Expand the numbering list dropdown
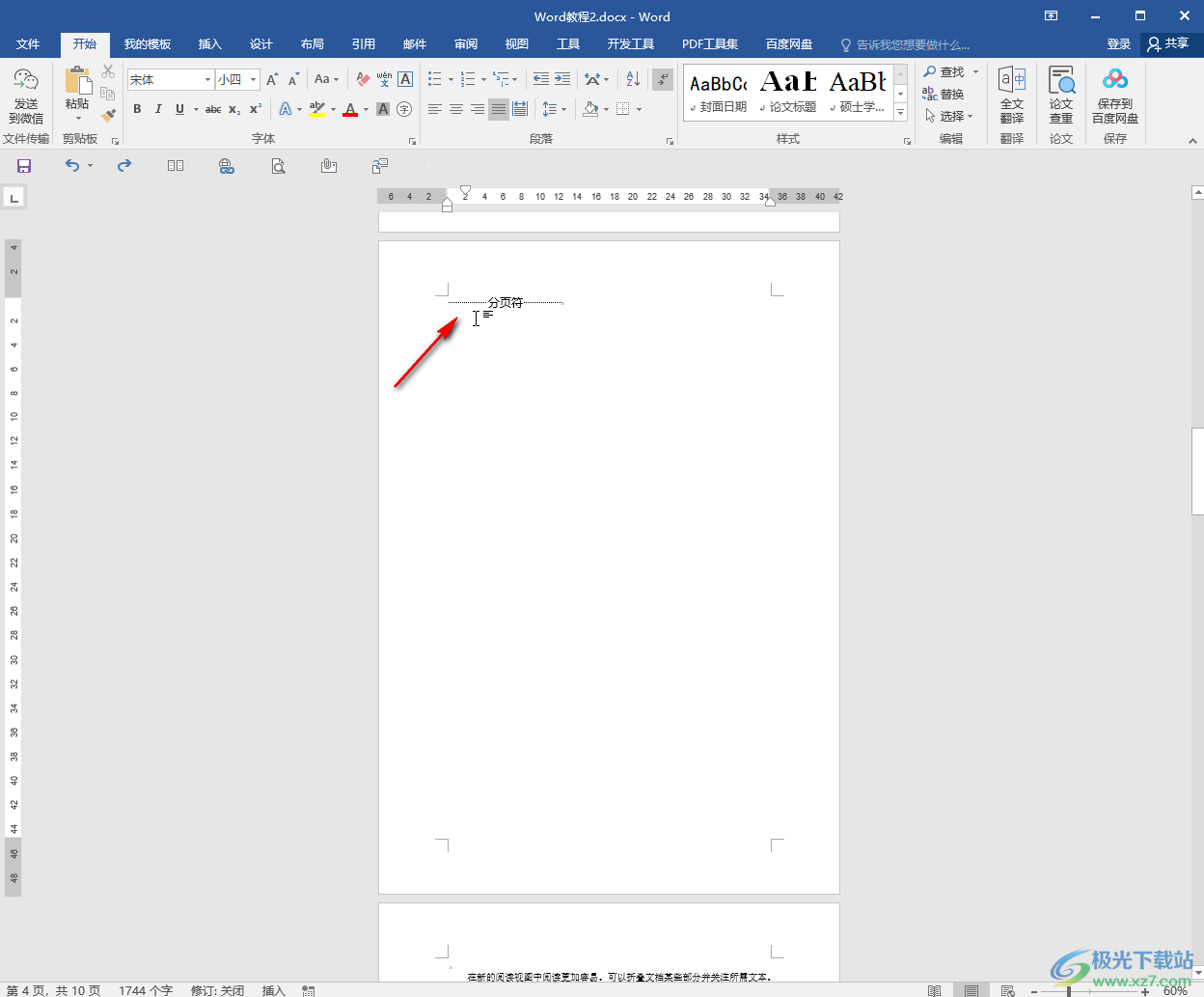 pyautogui.click(x=483, y=79)
